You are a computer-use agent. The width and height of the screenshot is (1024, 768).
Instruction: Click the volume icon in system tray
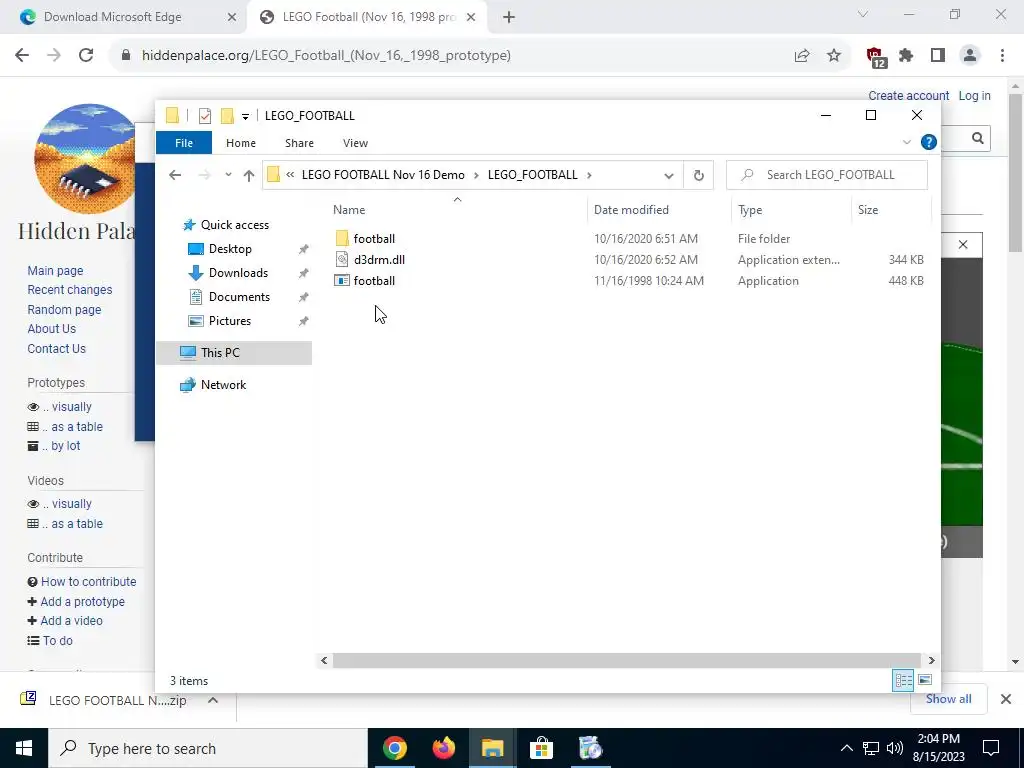895,748
